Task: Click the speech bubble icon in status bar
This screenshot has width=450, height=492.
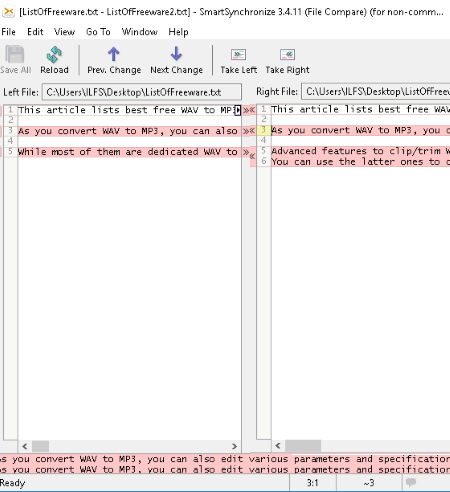Action: pos(411,482)
